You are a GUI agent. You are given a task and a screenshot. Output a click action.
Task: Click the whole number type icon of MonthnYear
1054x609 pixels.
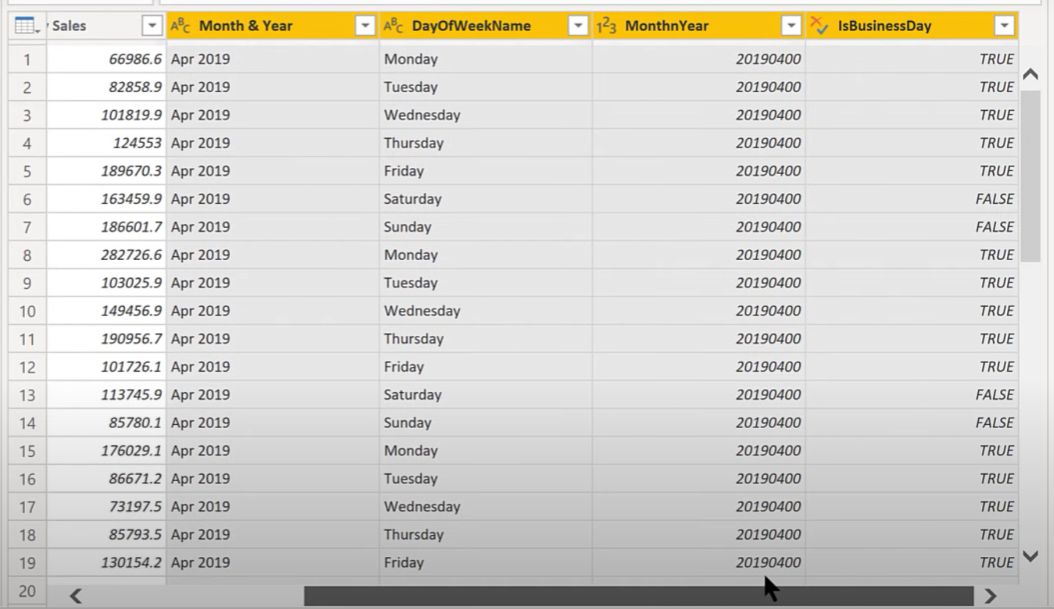pyautogui.click(x=606, y=26)
